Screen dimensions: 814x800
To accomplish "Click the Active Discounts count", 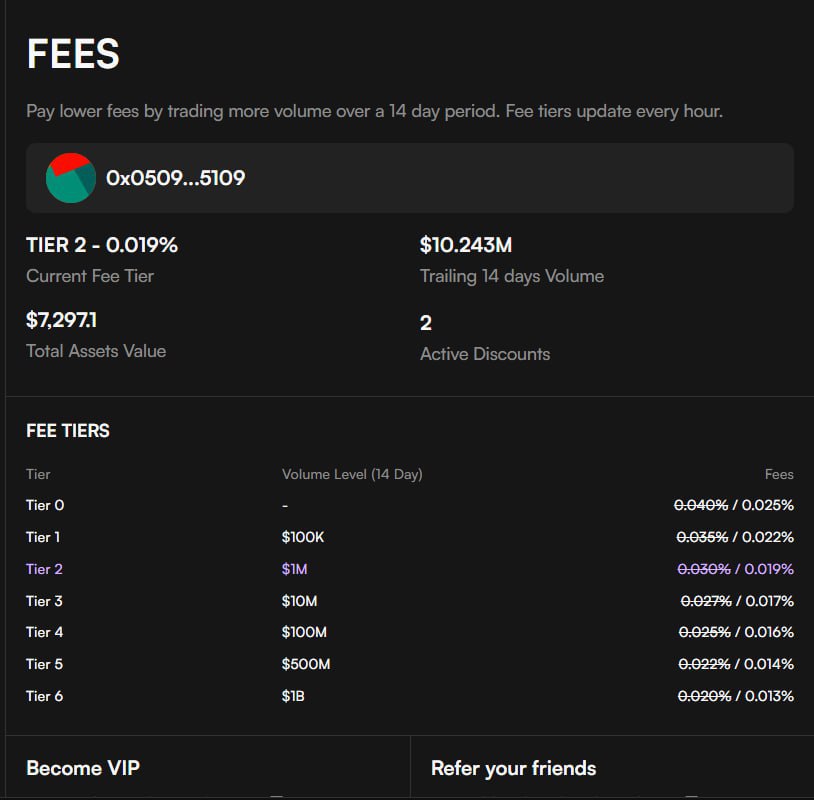I will coord(426,323).
